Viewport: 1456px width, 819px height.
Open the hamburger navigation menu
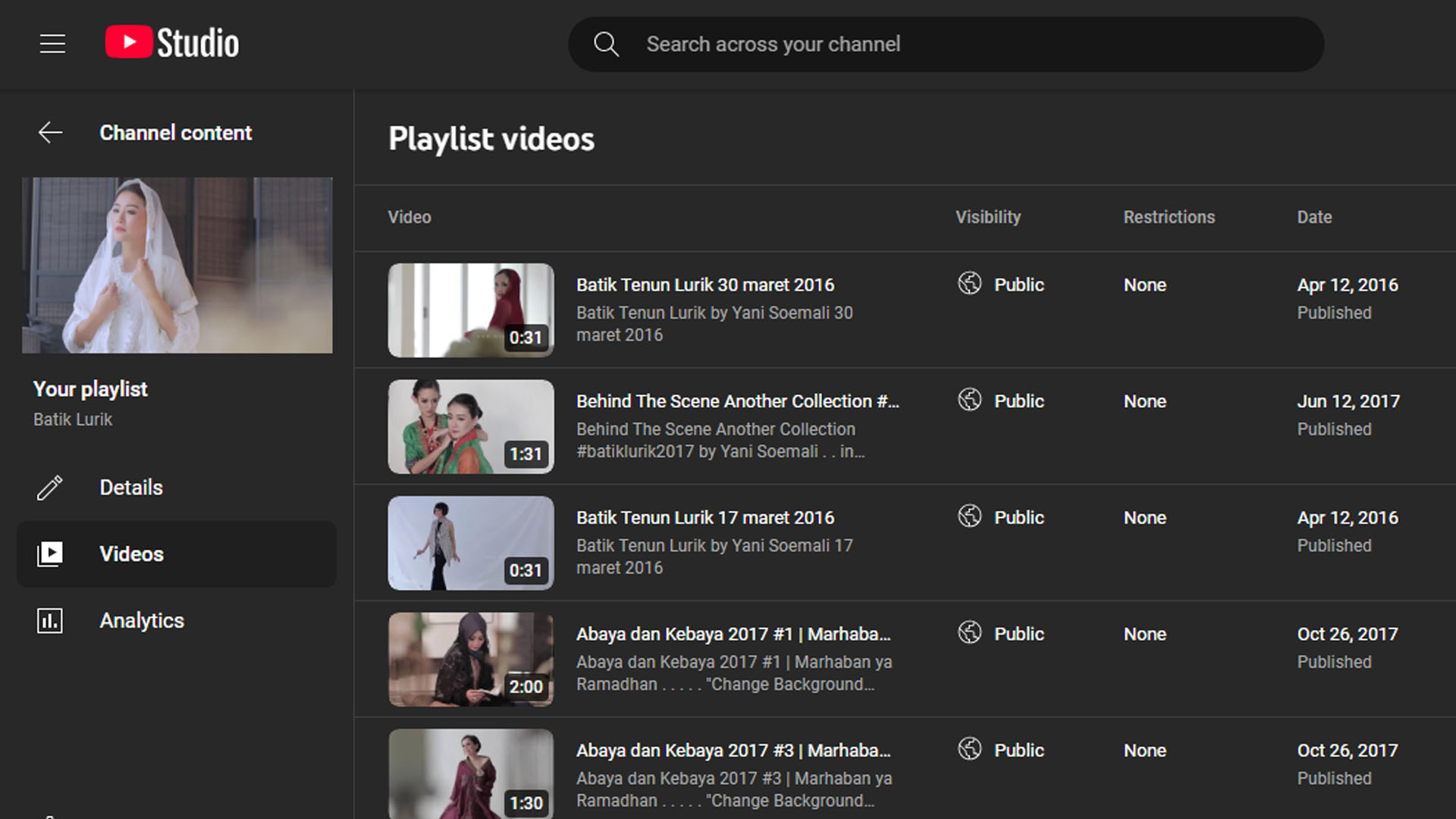click(52, 43)
